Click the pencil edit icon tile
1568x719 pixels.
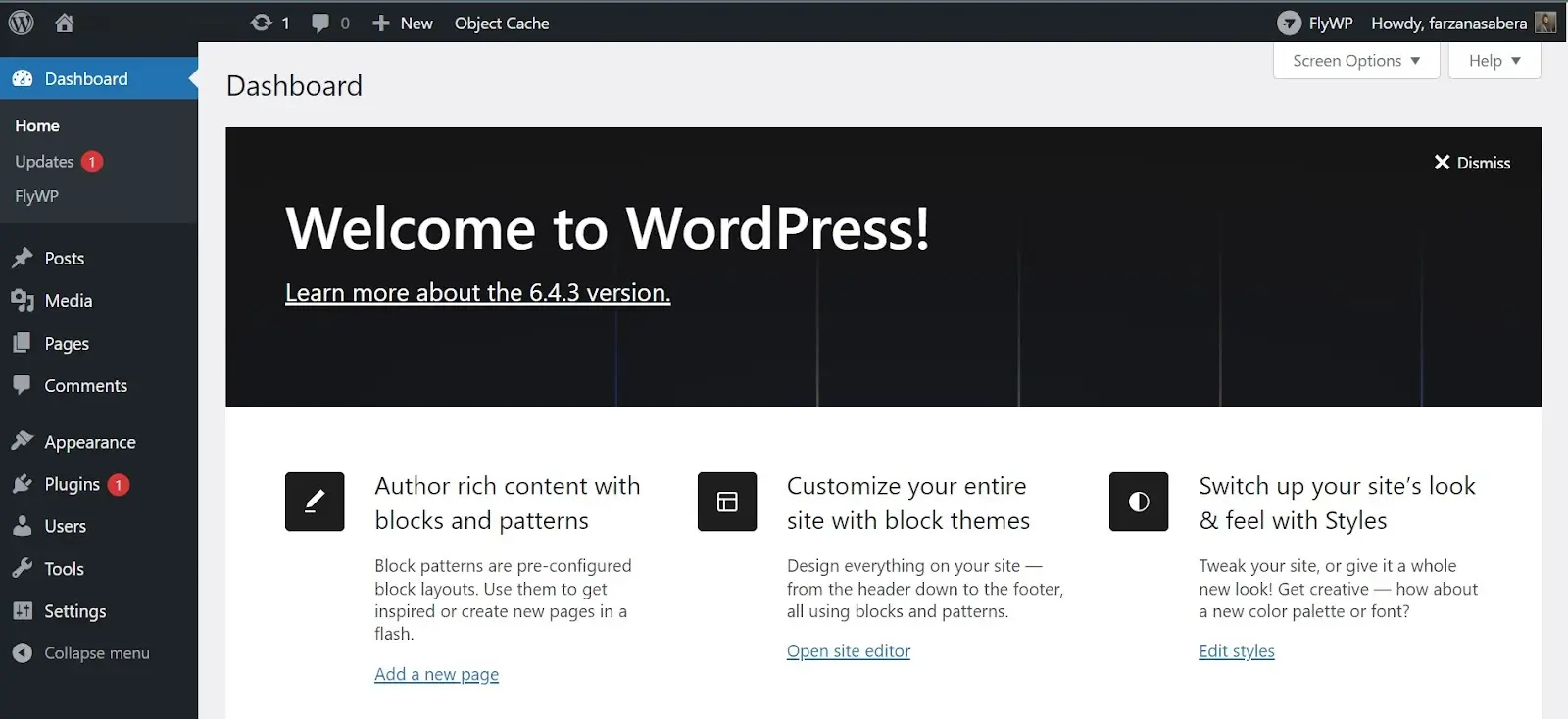point(315,502)
